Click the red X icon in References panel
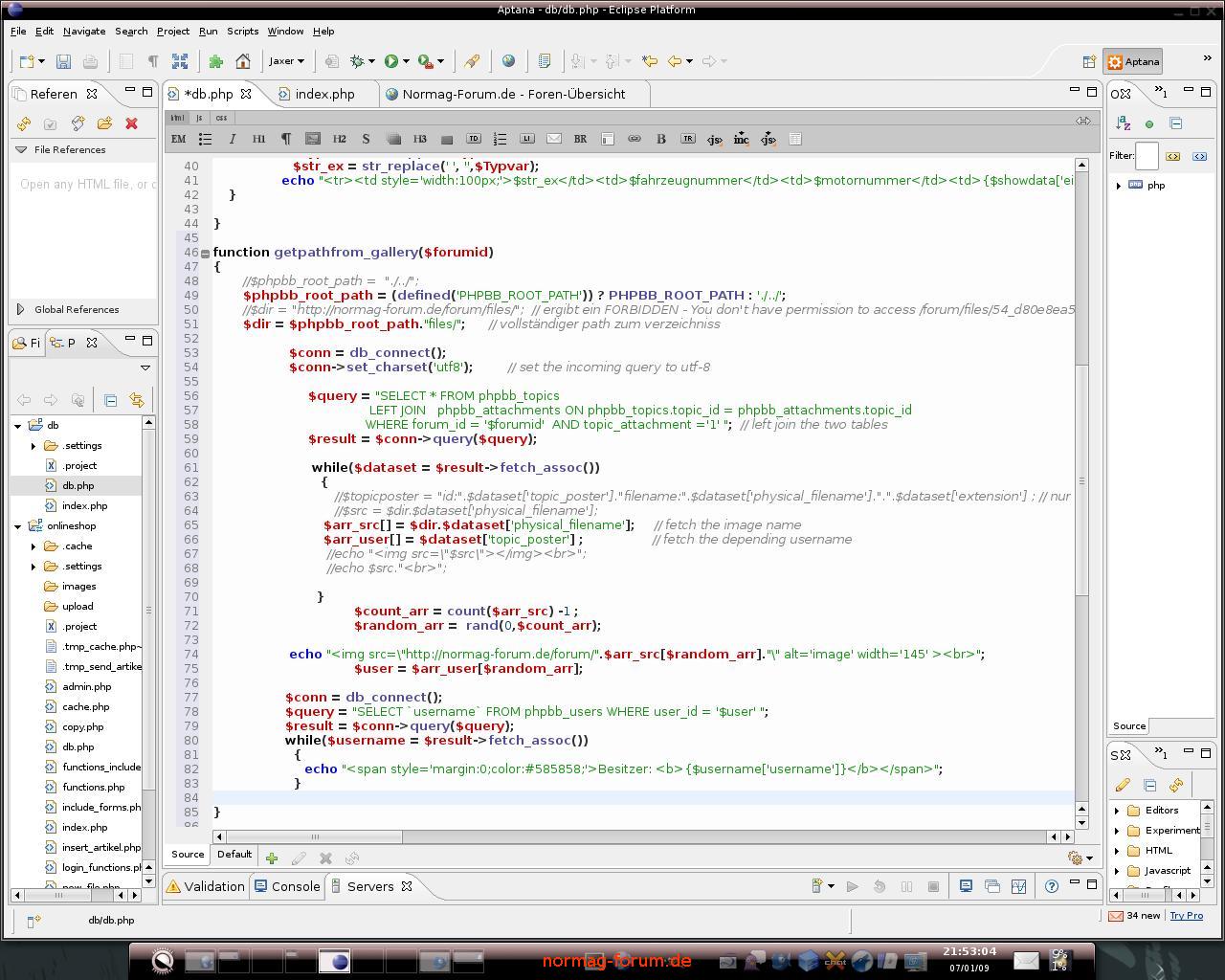Screen dimensions: 1225x980 tap(131, 123)
